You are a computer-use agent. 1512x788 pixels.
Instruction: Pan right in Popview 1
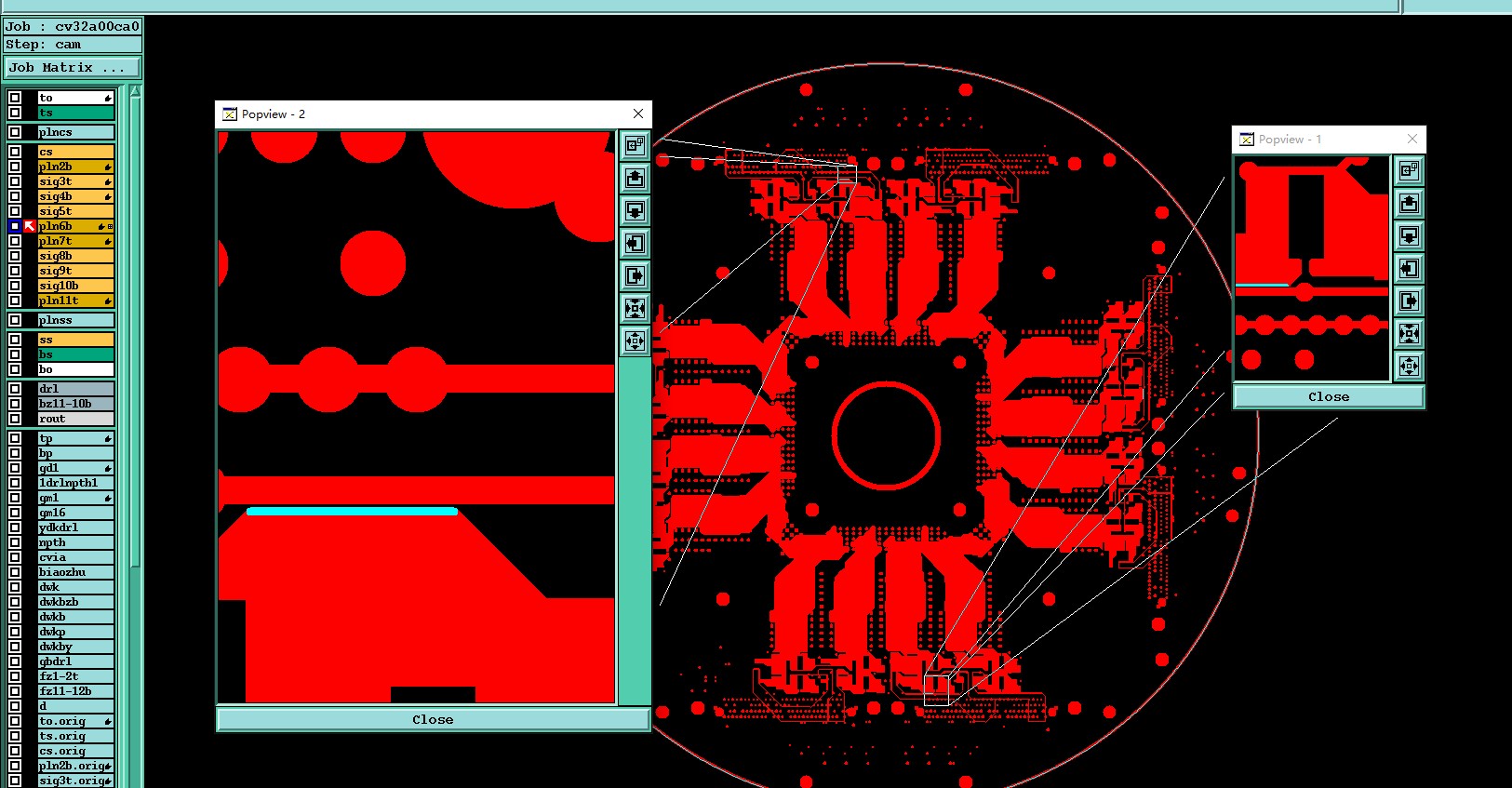click(x=1410, y=301)
